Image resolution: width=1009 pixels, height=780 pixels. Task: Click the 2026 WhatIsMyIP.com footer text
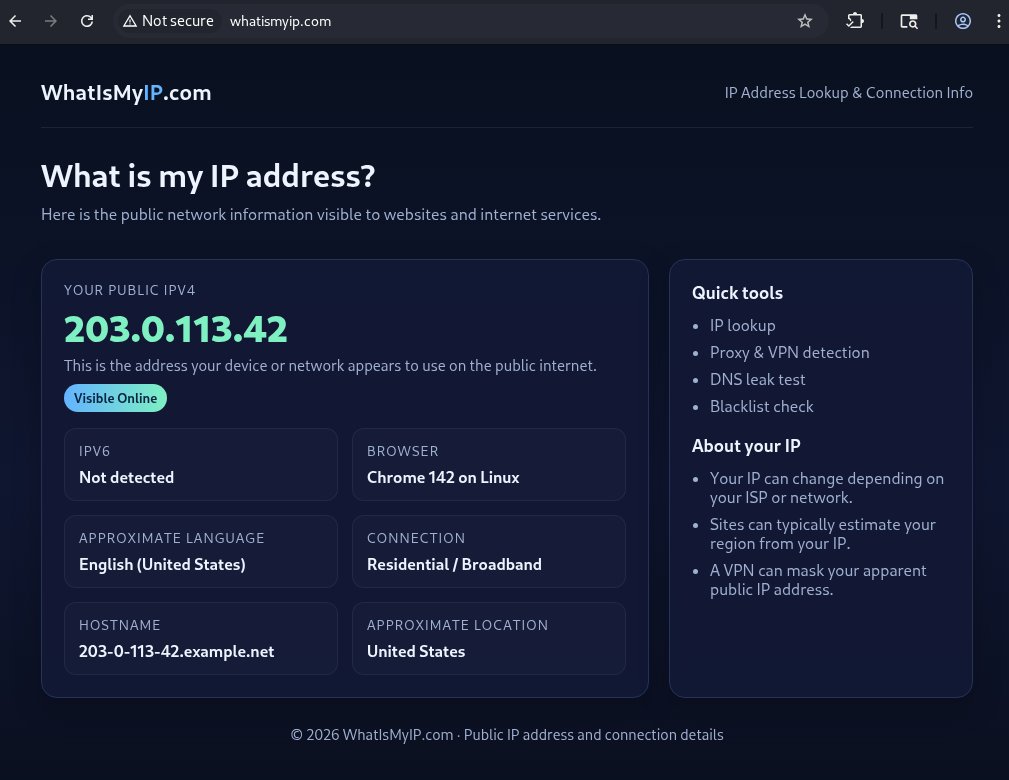click(x=507, y=735)
